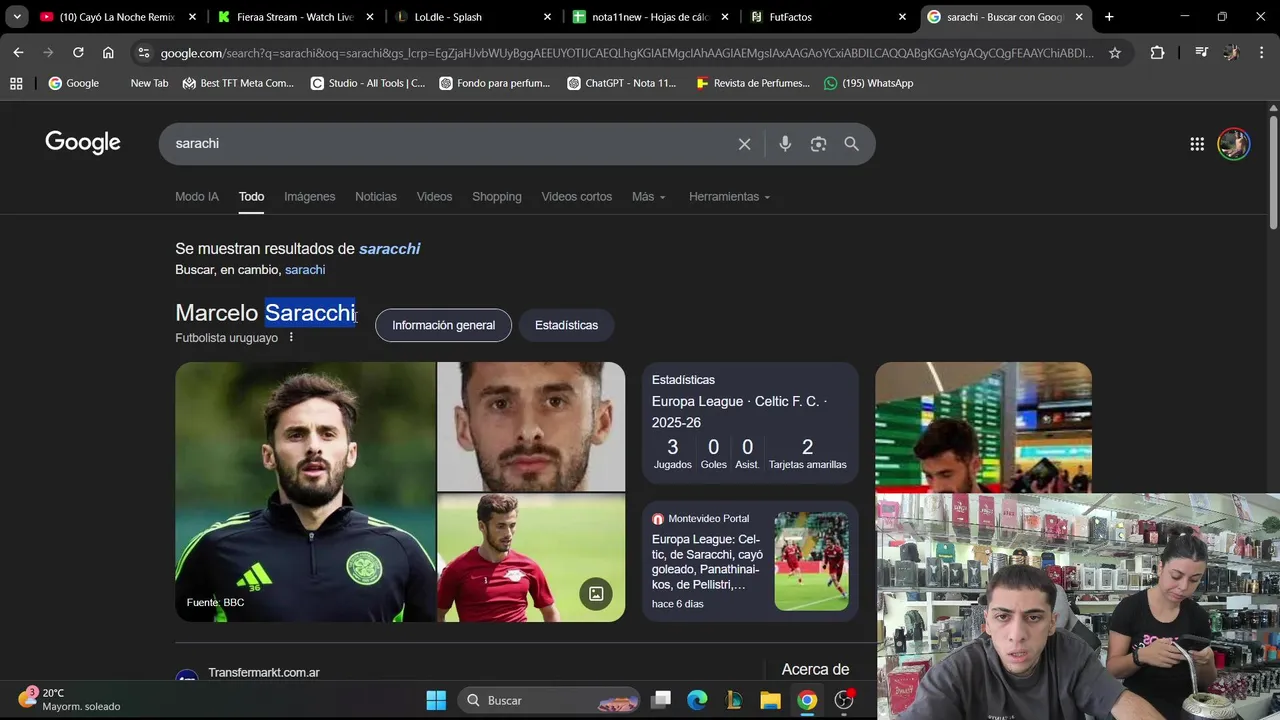Open the tab search dropdown arrow
Viewport: 1280px width, 720px height.
(x=17, y=17)
